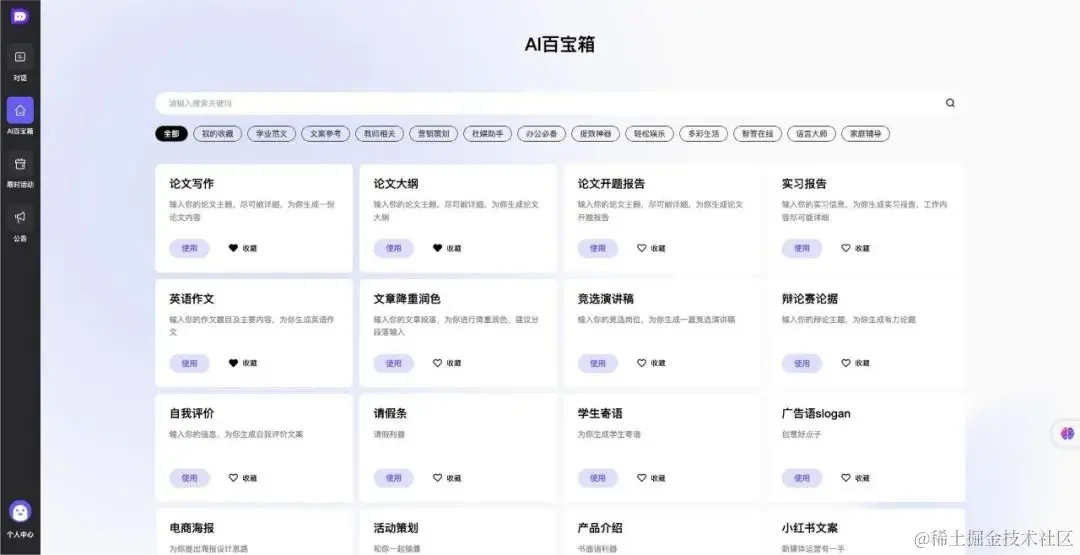
Task: Favorite the 学生寄语 card heart
Action: point(641,478)
